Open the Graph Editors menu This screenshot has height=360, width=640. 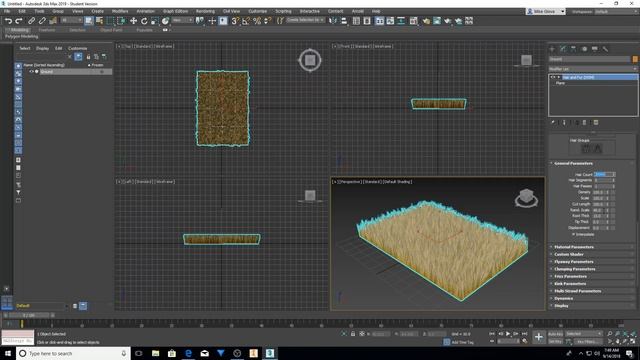pos(176,11)
